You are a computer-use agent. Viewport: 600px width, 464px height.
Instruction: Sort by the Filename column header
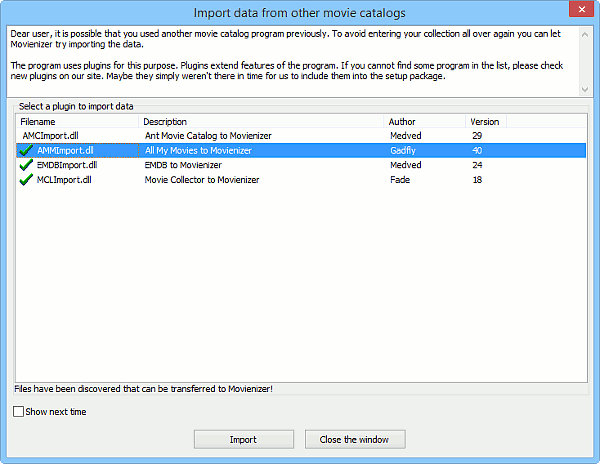pyautogui.click(x=77, y=122)
